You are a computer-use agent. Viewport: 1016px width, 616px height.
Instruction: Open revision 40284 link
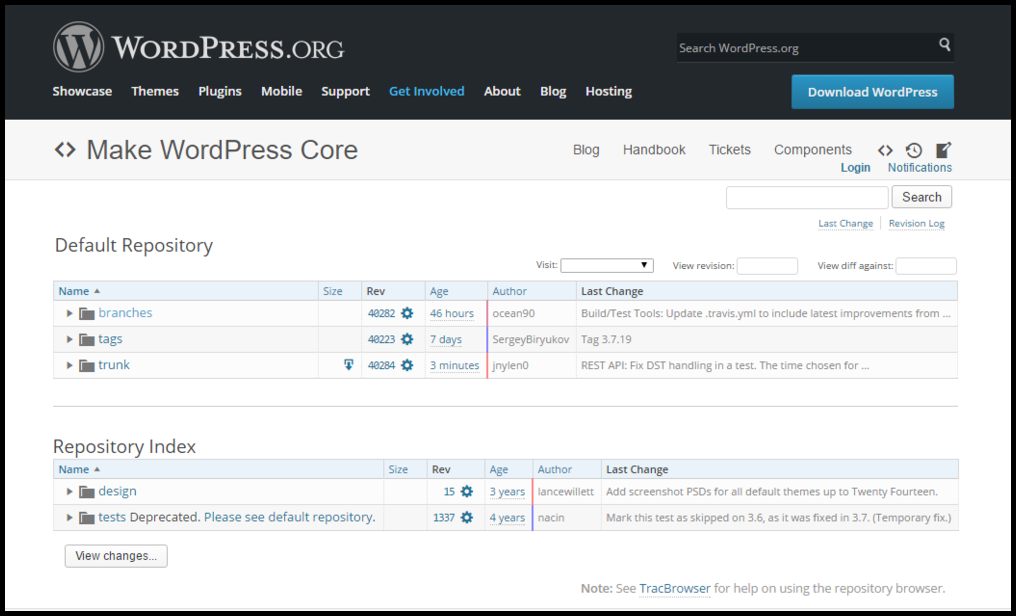click(x=381, y=365)
